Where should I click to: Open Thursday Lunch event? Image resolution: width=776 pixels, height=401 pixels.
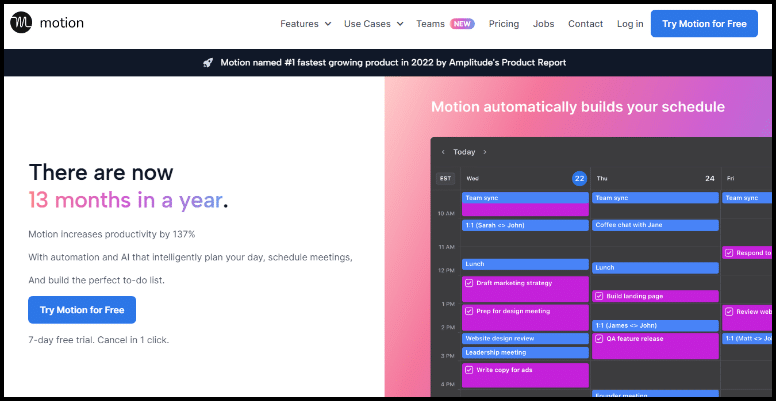[655, 268]
